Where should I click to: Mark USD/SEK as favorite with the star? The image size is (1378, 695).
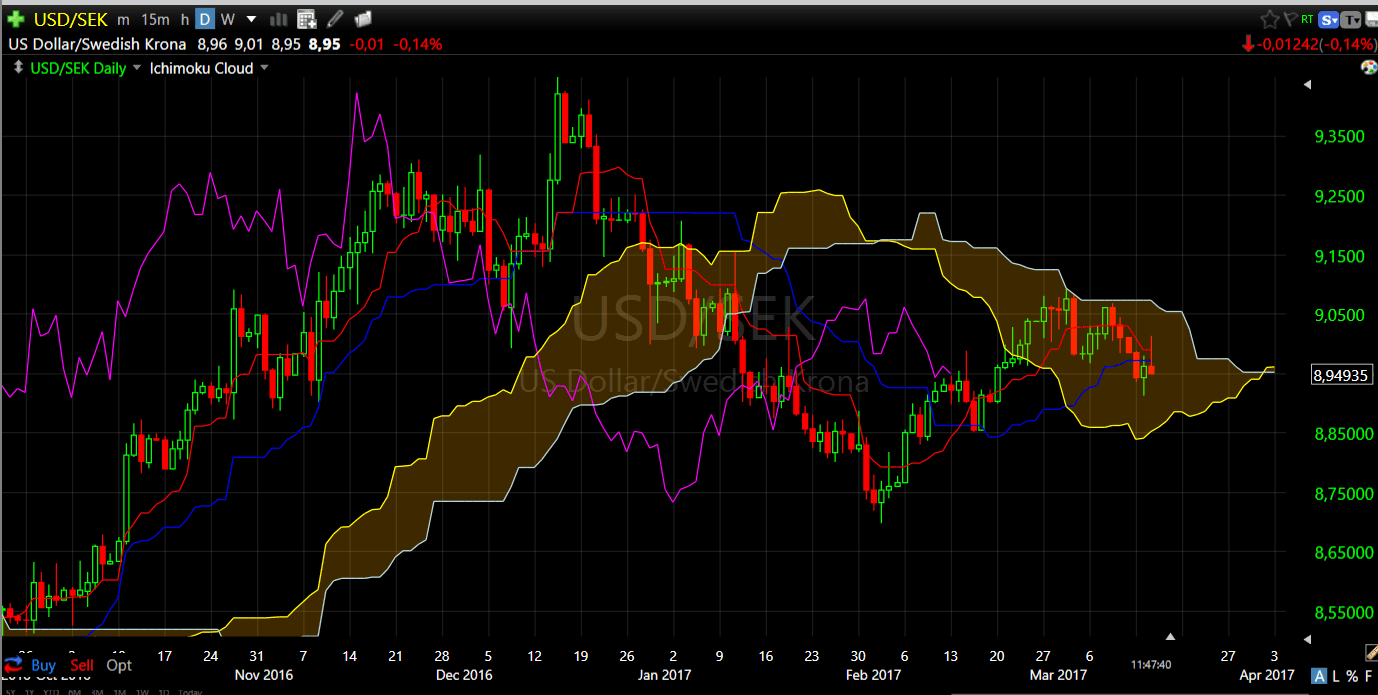click(x=1270, y=18)
